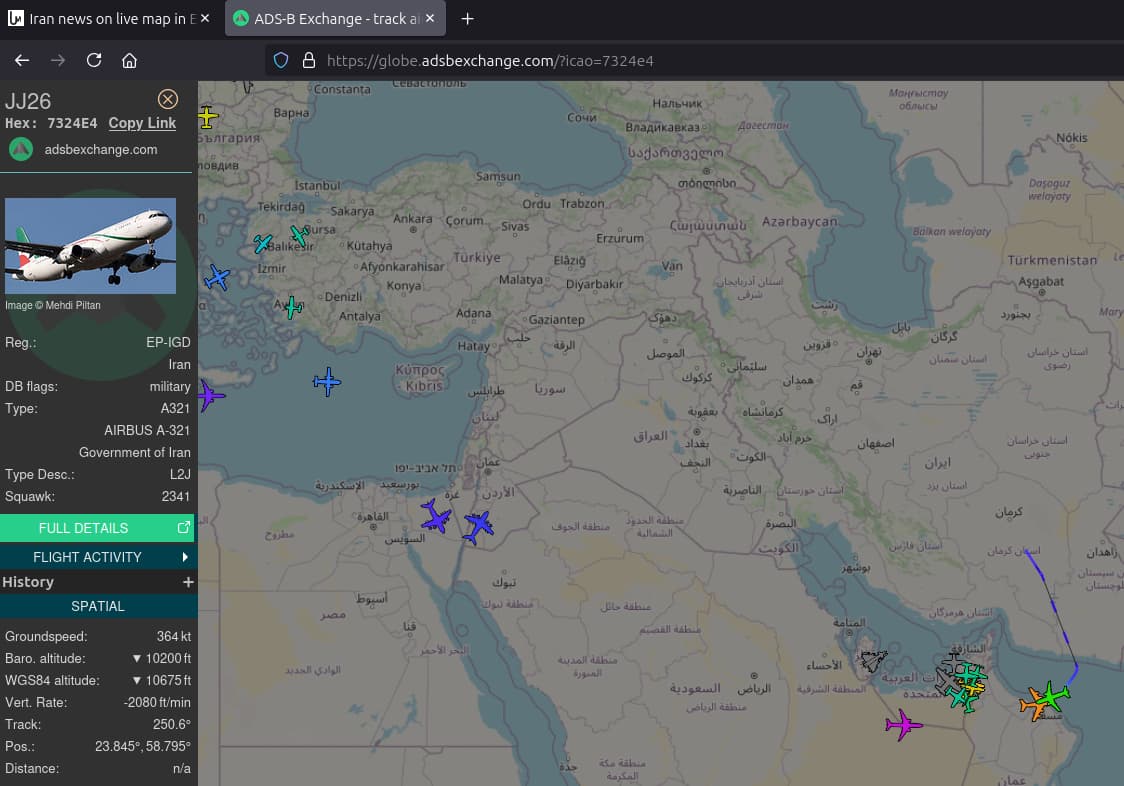Image resolution: width=1124 pixels, height=786 pixels.
Task: Select the blue aircraft west of Izmir
Action: 216,277
